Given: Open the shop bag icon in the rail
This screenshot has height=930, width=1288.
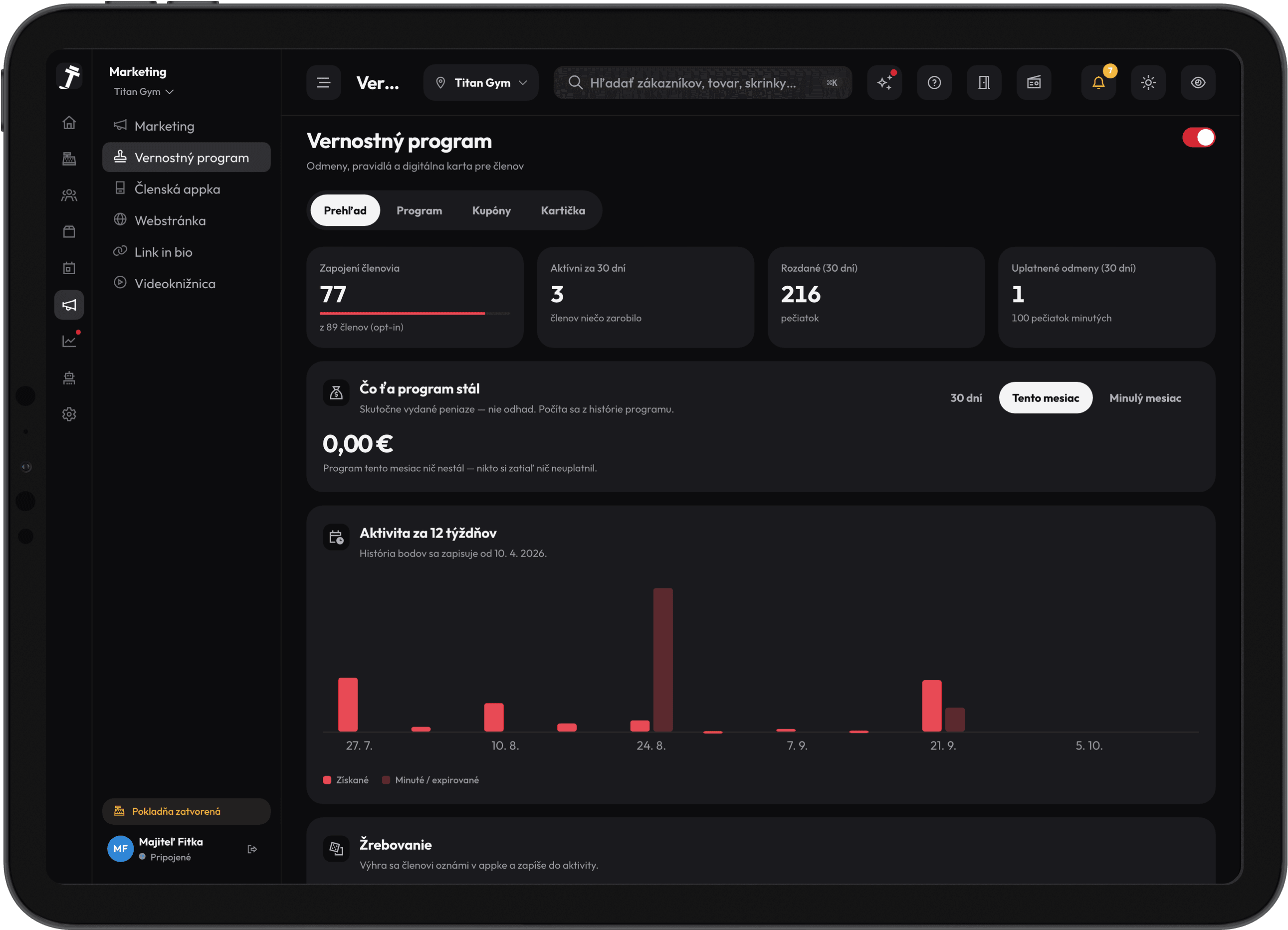Looking at the screenshot, I should (69, 232).
